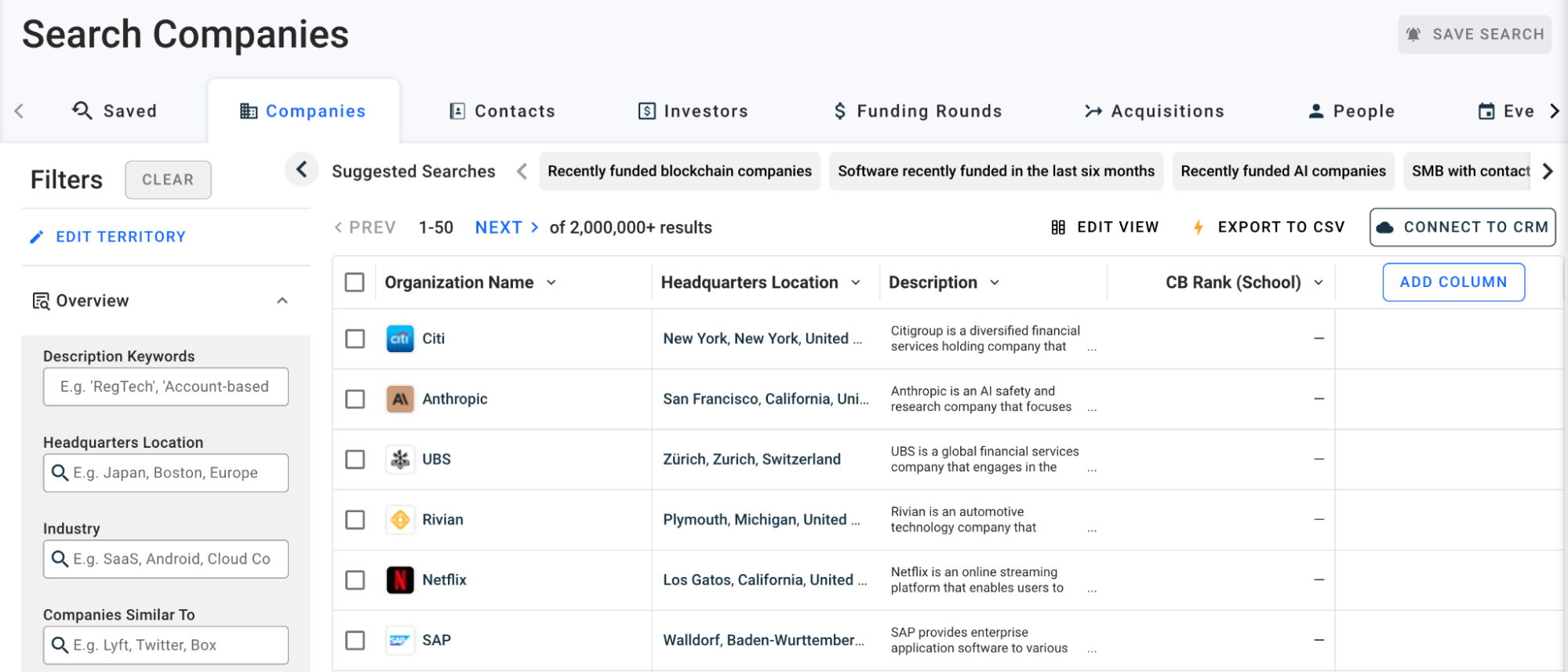Select the Netflix row checkbox
The image size is (1568, 672).
(x=355, y=580)
